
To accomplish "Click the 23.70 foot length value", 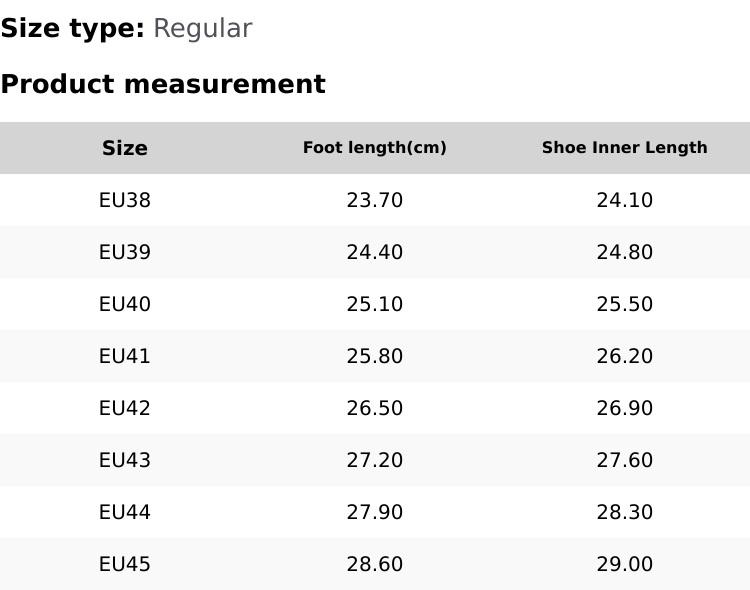I will click(375, 200).
